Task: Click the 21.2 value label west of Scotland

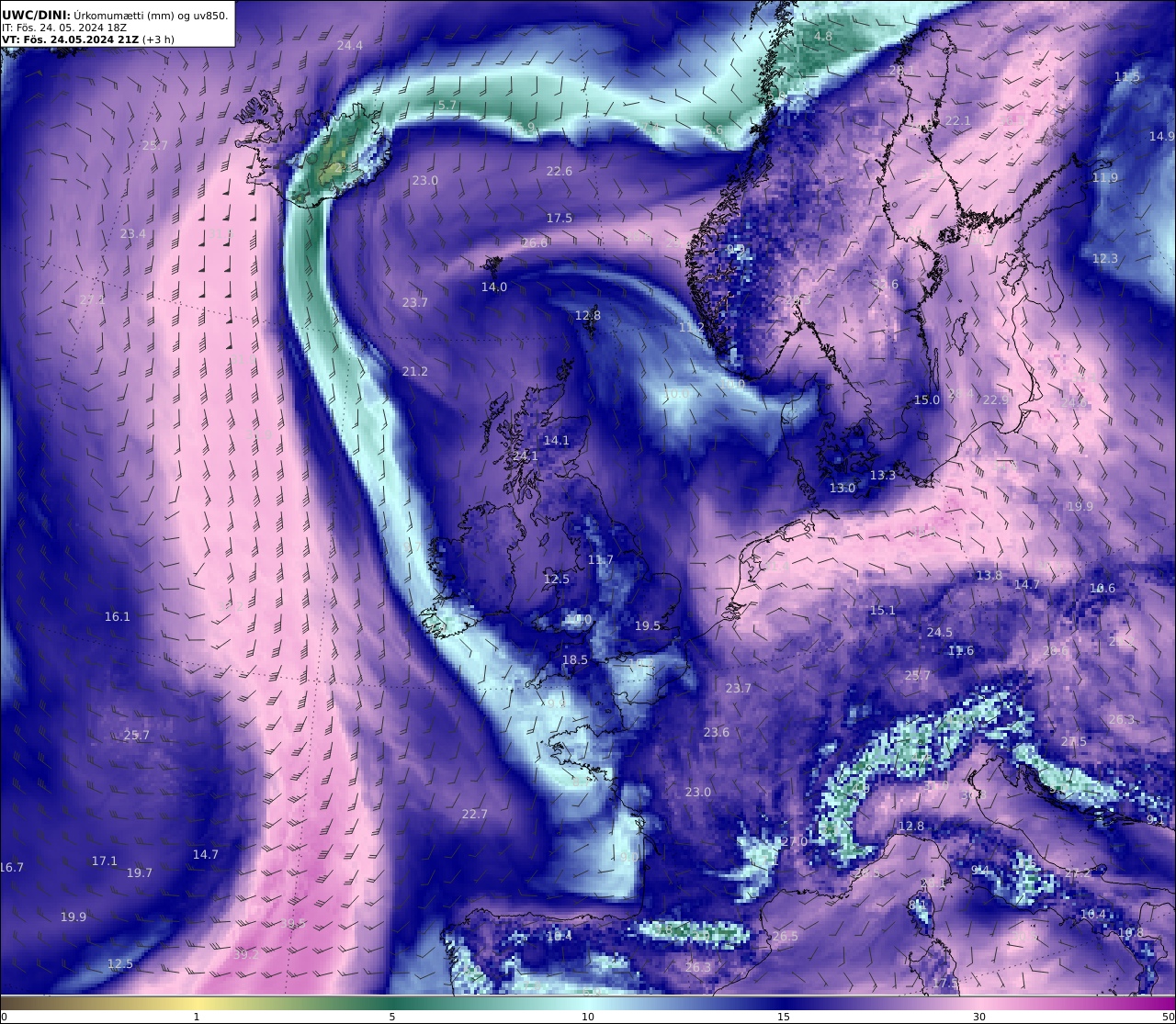Action: [415, 372]
